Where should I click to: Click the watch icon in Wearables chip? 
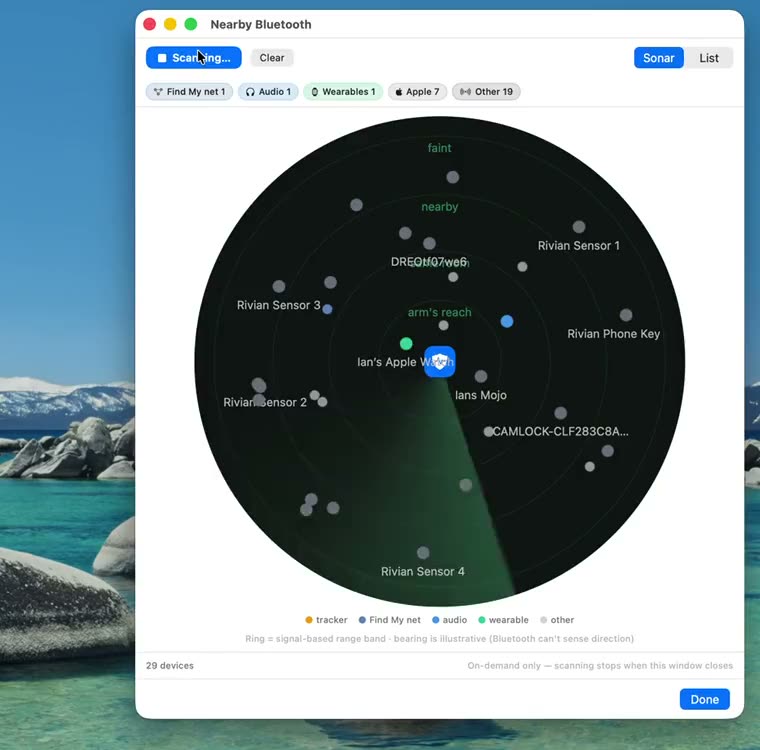315,92
